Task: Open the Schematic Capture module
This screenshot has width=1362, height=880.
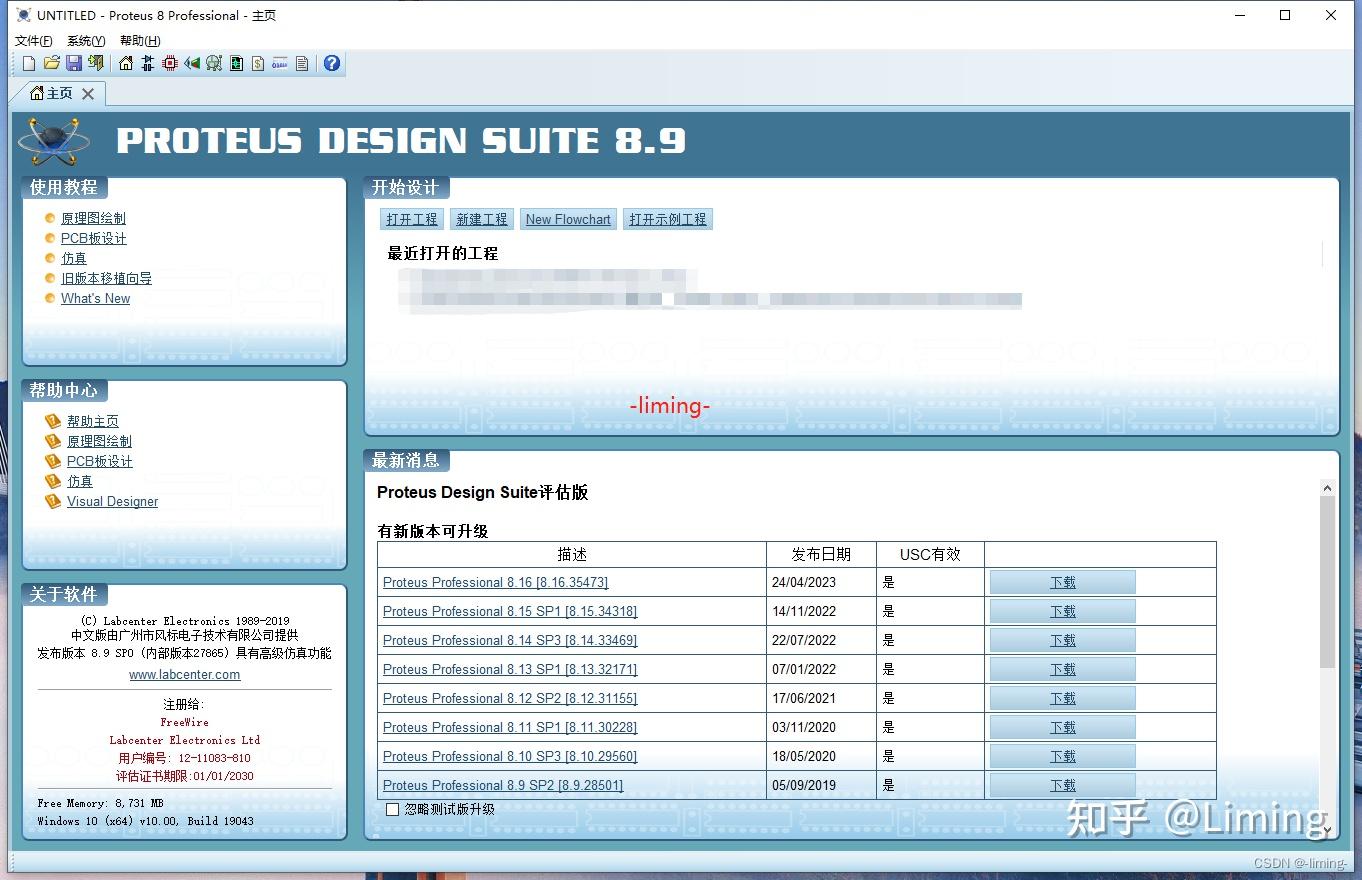Action: (147, 63)
